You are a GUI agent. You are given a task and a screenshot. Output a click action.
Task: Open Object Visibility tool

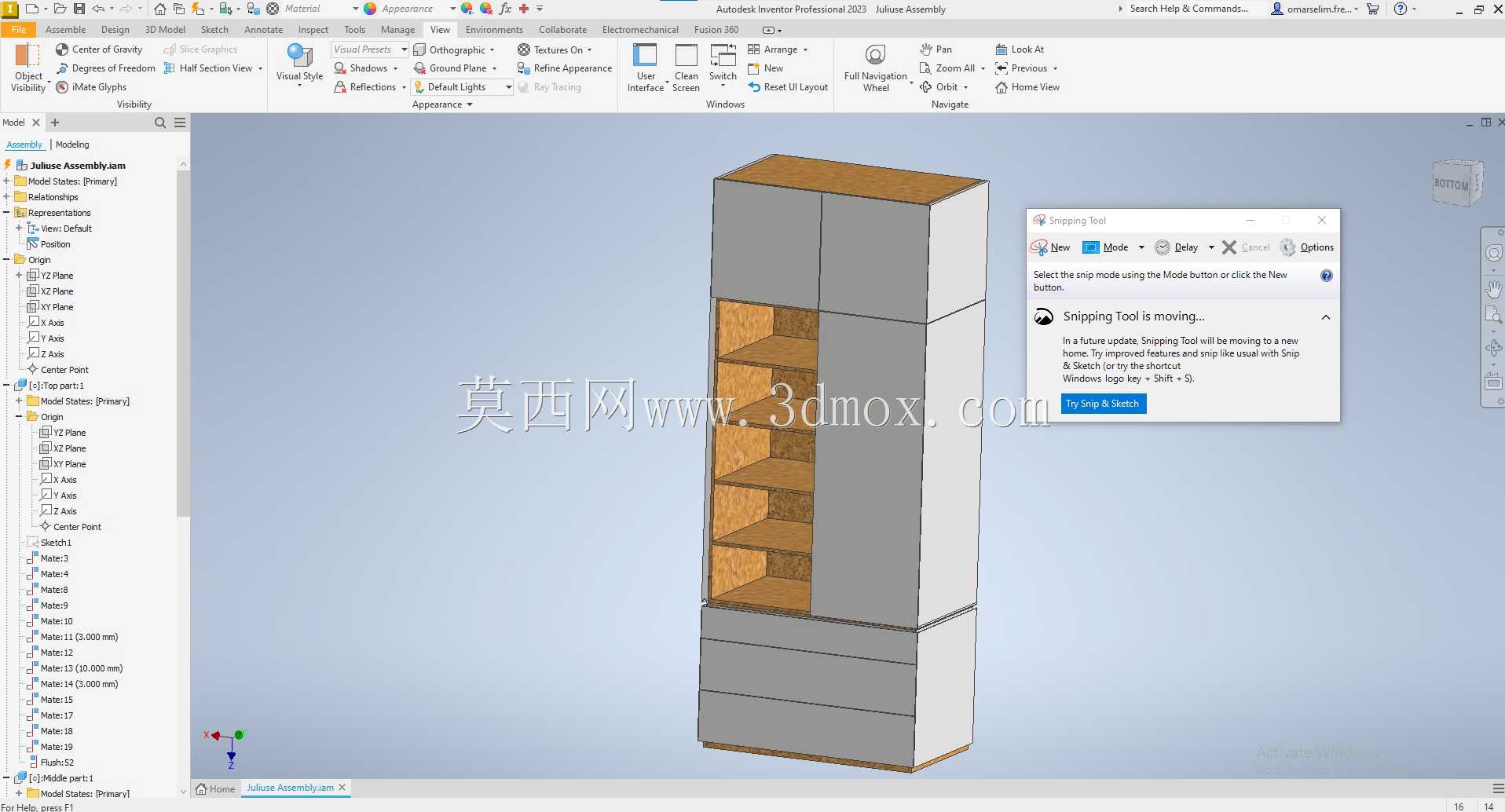click(x=29, y=68)
